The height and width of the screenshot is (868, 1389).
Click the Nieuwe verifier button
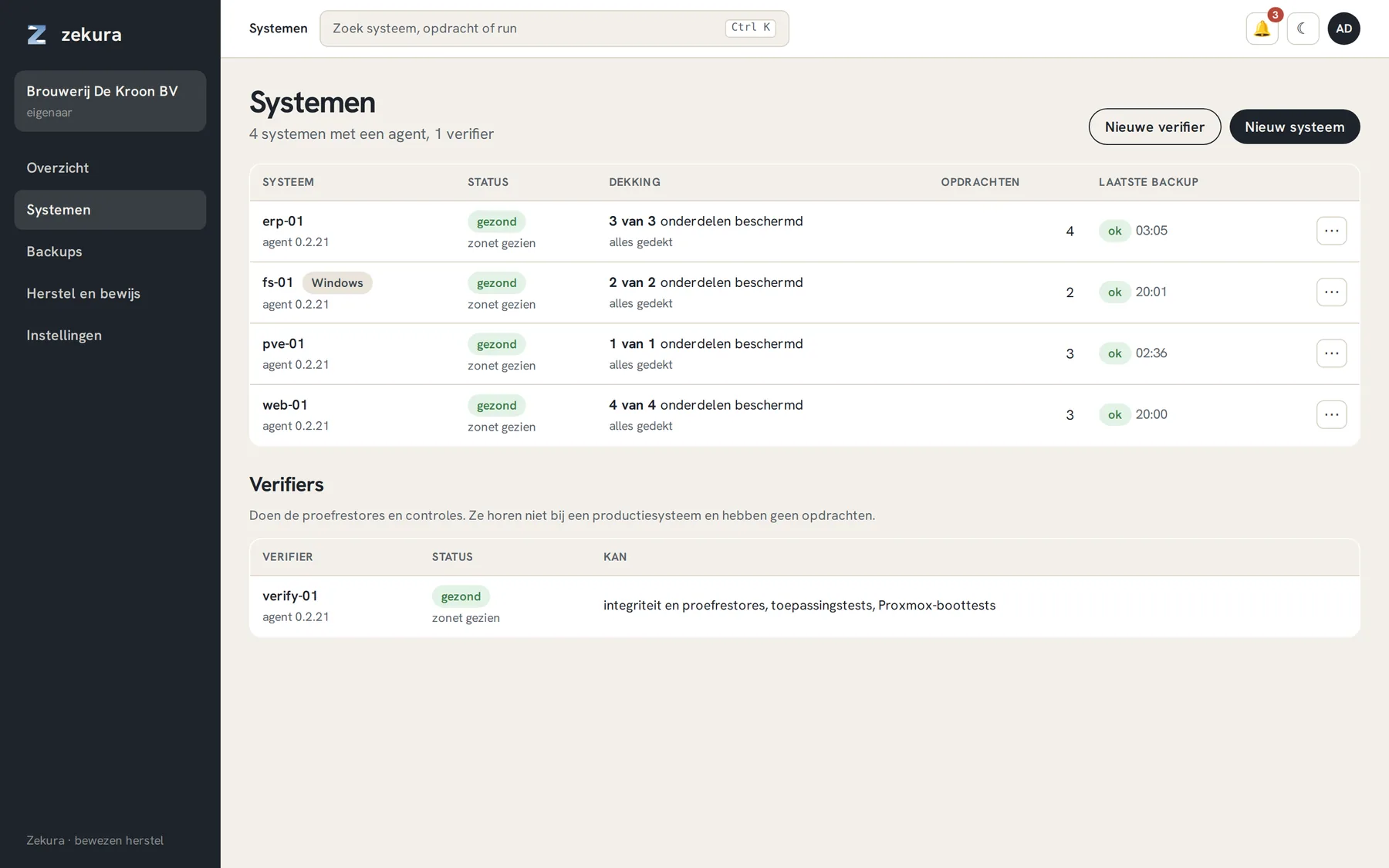pyautogui.click(x=1154, y=127)
